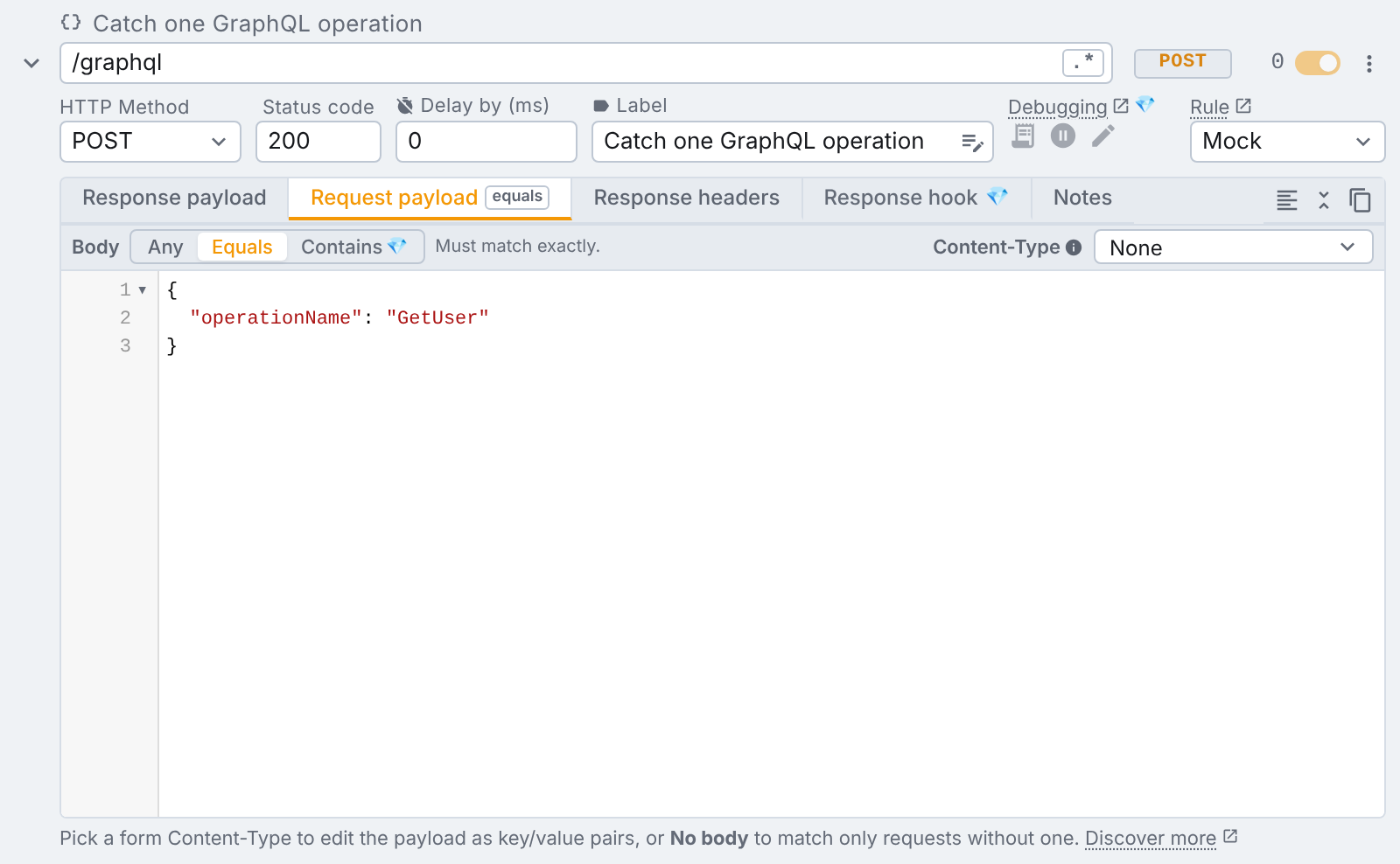This screenshot has height=864, width=1400.
Task: Open the Response hook tab
Action: [915, 199]
